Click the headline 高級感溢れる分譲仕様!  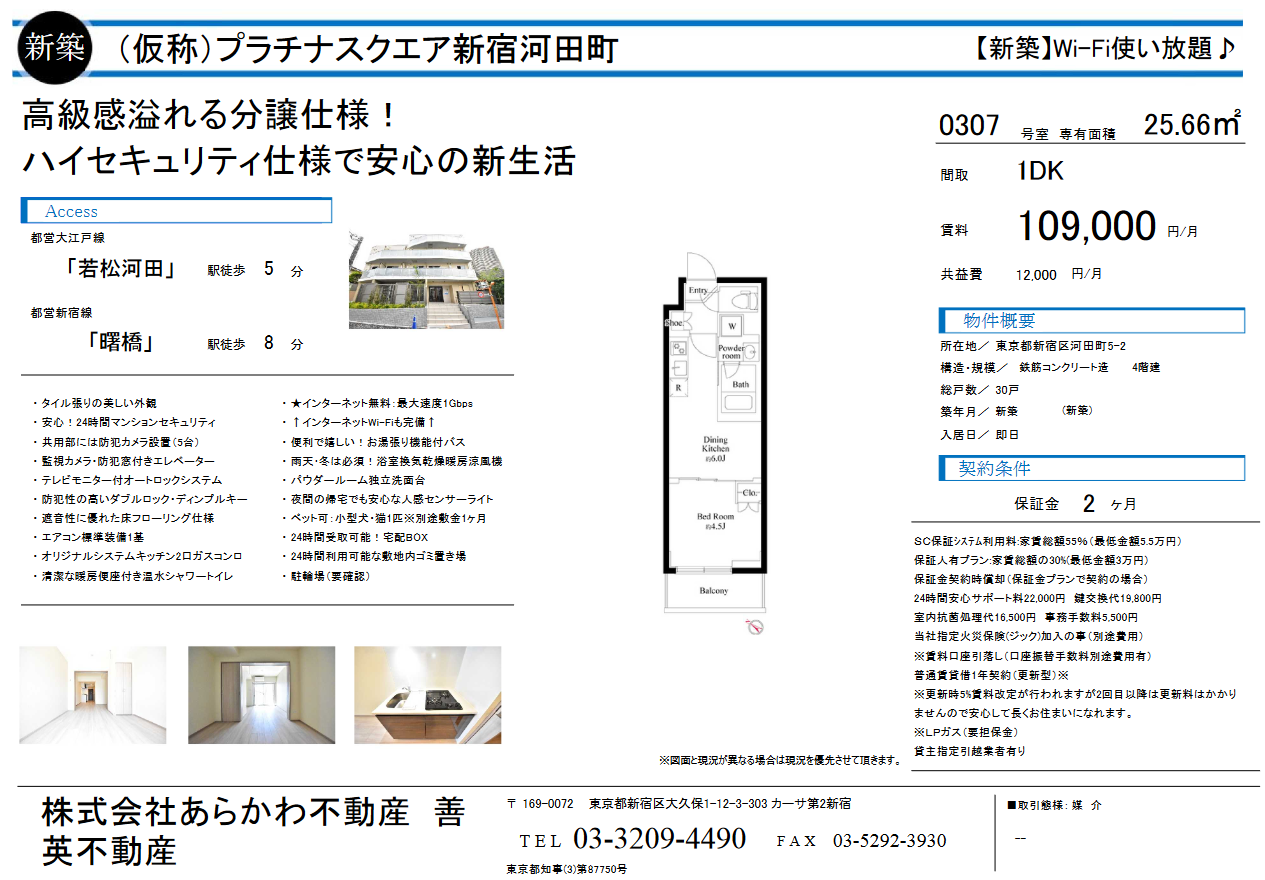pyautogui.click(x=211, y=115)
